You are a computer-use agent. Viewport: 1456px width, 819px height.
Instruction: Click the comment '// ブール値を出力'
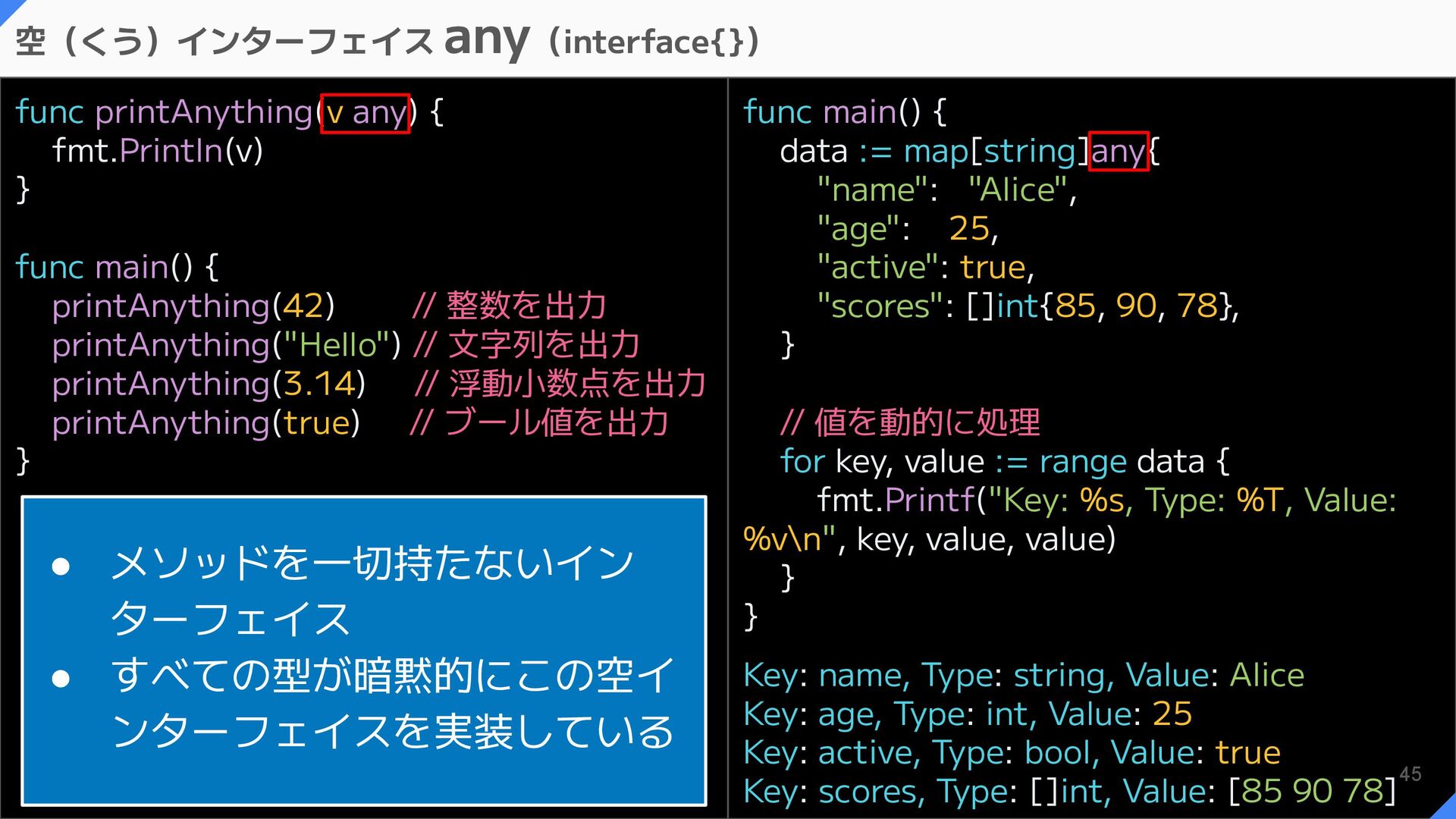coord(539,422)
